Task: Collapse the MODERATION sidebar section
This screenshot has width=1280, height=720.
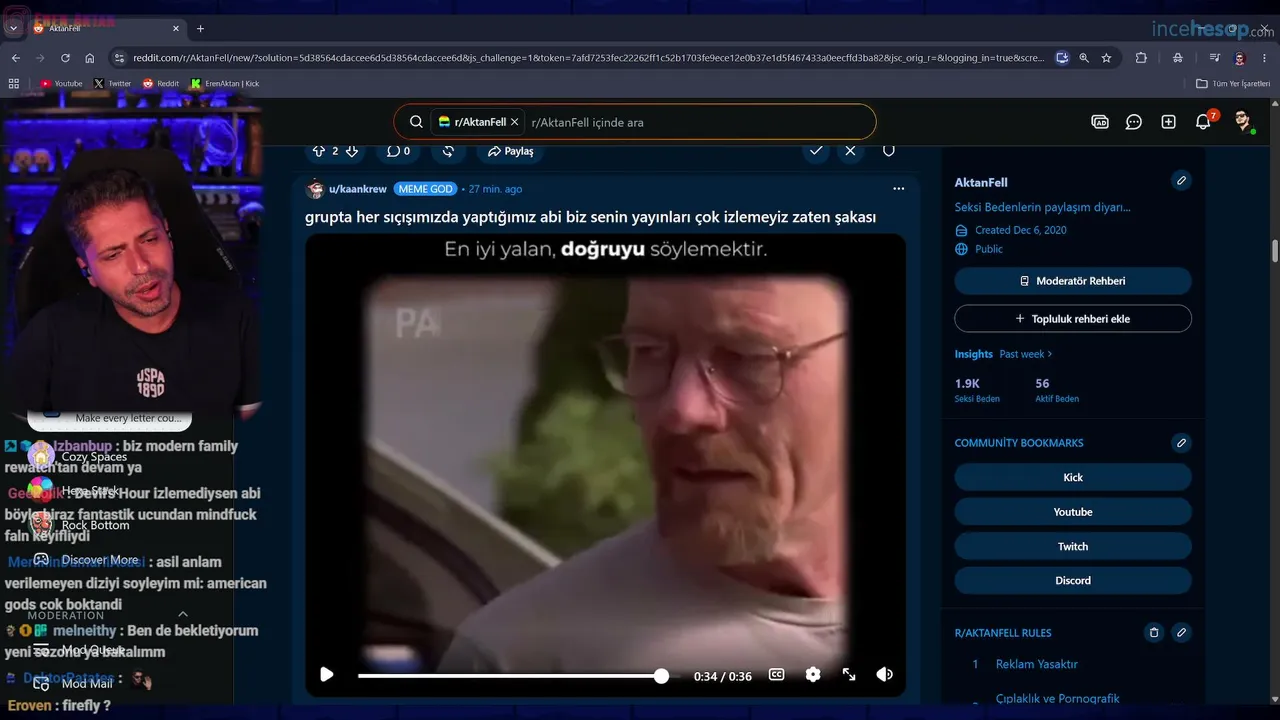Action: point(183,614)
